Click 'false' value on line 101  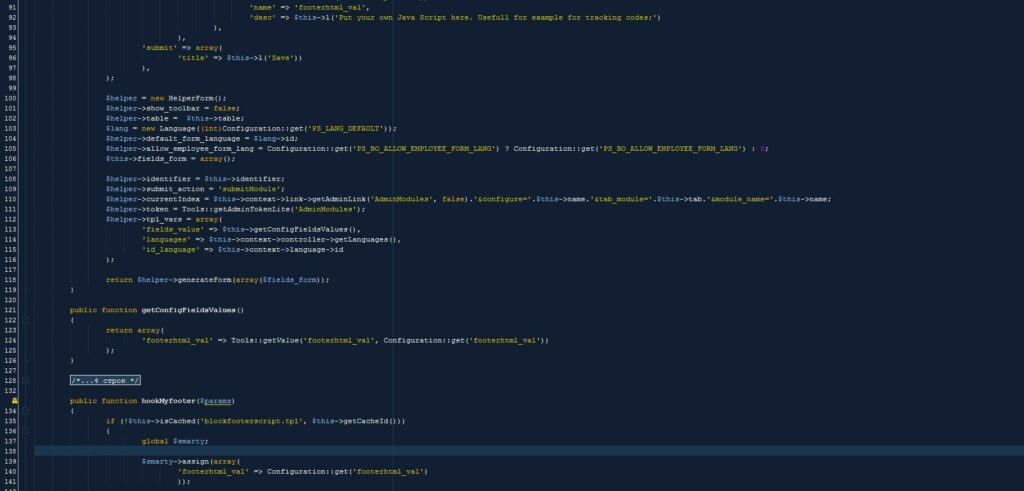(x=224, y=108)
